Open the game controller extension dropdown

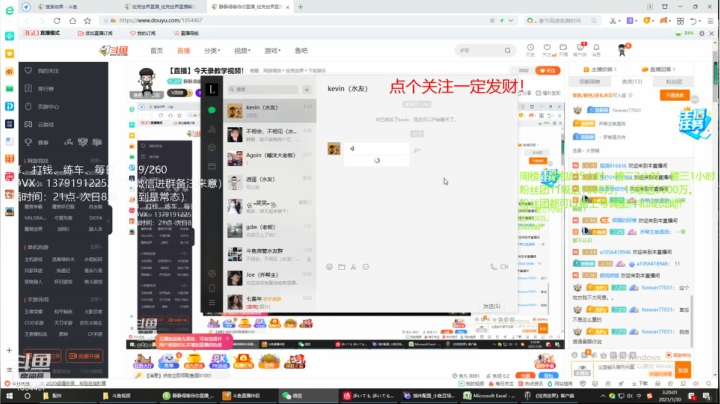tap(664, 21)
